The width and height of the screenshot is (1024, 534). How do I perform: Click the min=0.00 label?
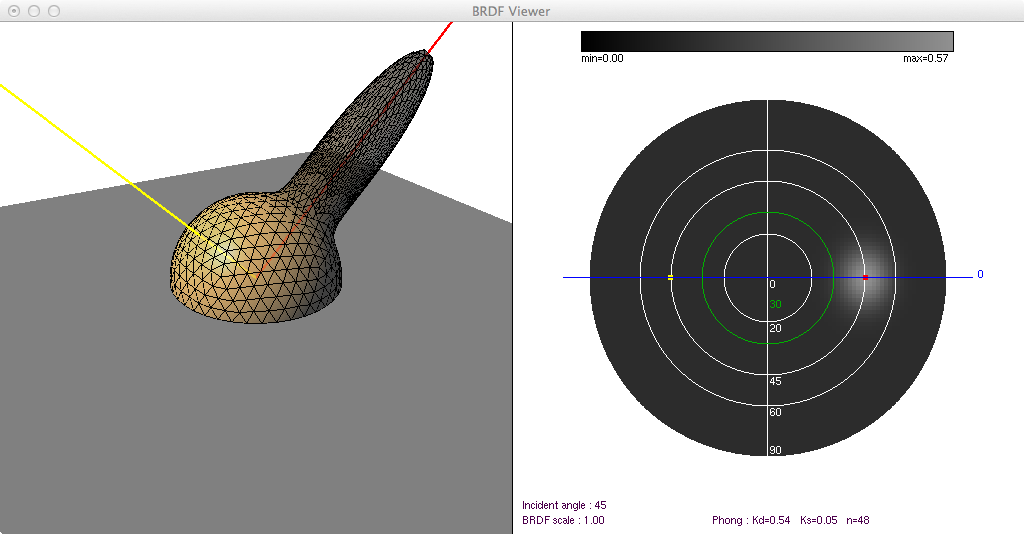tap(602, 59)
